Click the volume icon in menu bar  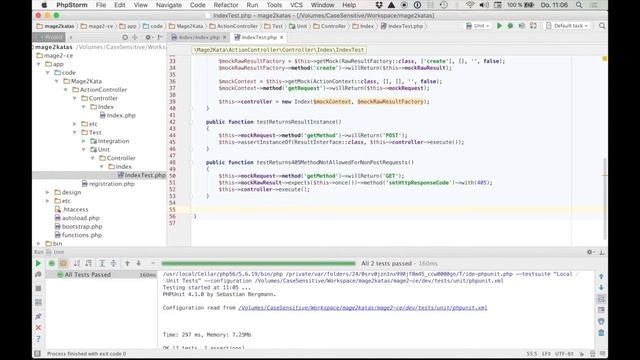(x=484, y=5)
